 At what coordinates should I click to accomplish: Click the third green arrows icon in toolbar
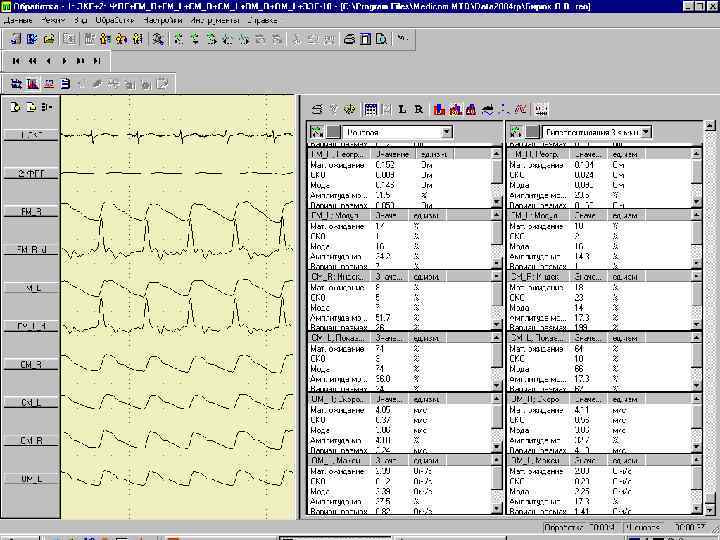point(211,39)
